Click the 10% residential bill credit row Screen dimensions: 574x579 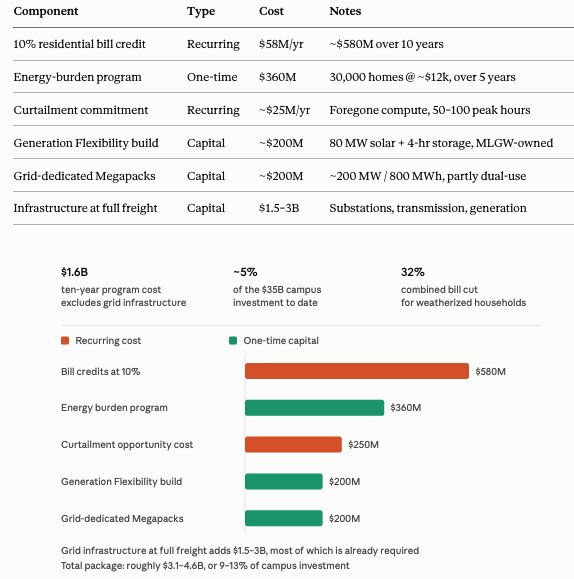293,44
